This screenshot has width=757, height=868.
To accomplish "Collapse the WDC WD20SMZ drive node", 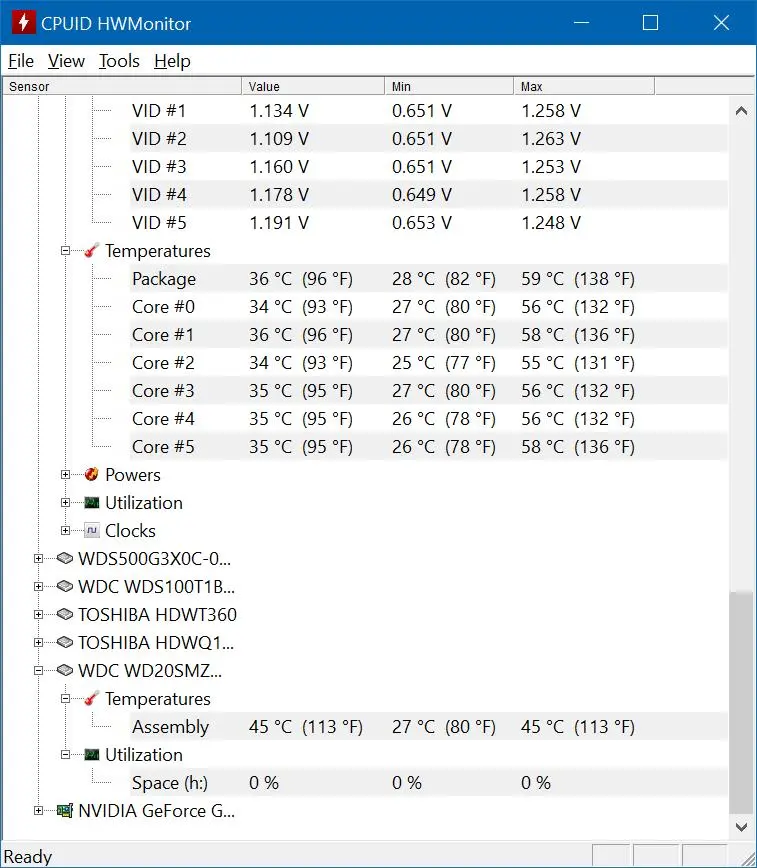I will click(38, 670).
